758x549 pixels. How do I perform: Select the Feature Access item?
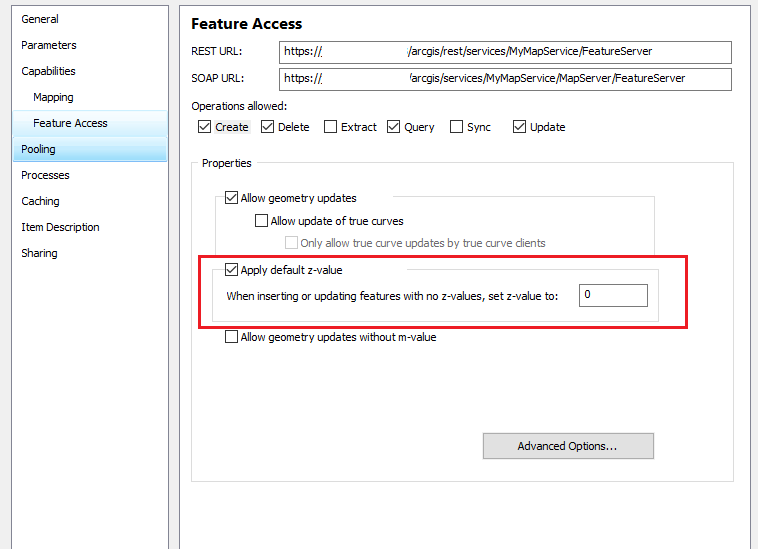pyautogui.click(x=70, y=123)
